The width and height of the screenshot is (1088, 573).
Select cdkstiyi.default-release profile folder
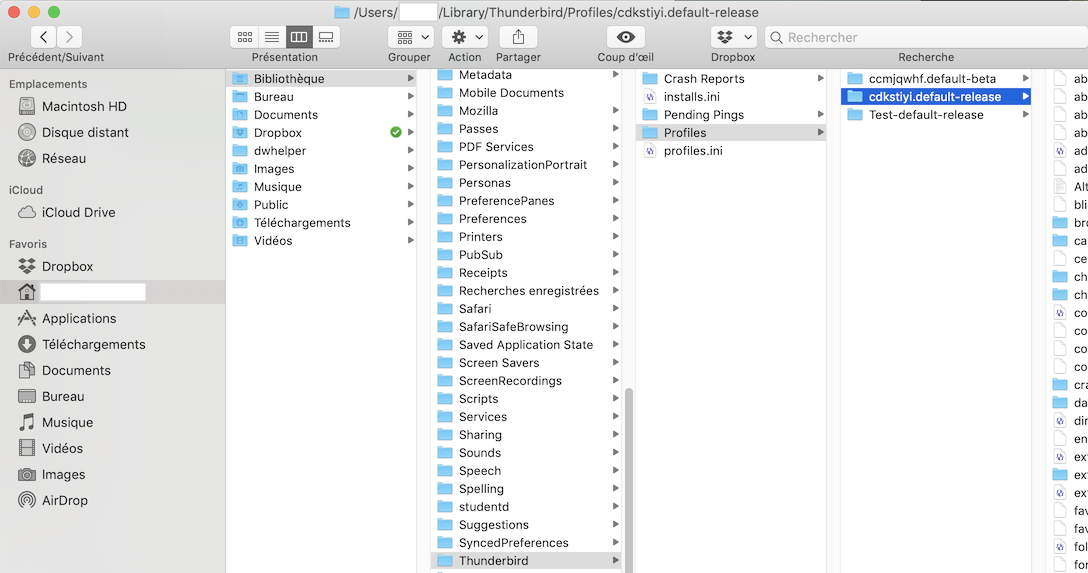(936, 96)
